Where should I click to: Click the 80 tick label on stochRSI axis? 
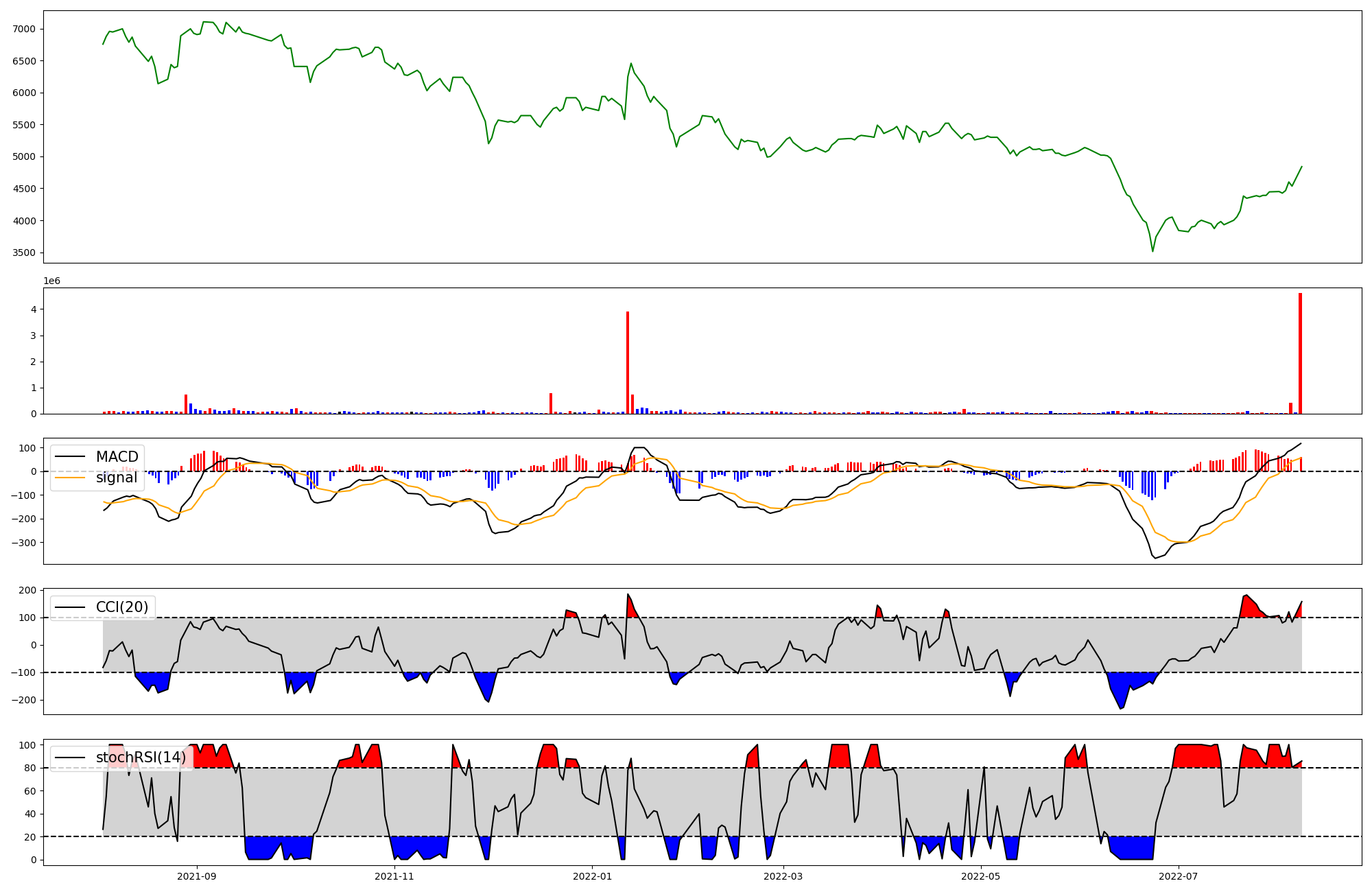(31, 768)
